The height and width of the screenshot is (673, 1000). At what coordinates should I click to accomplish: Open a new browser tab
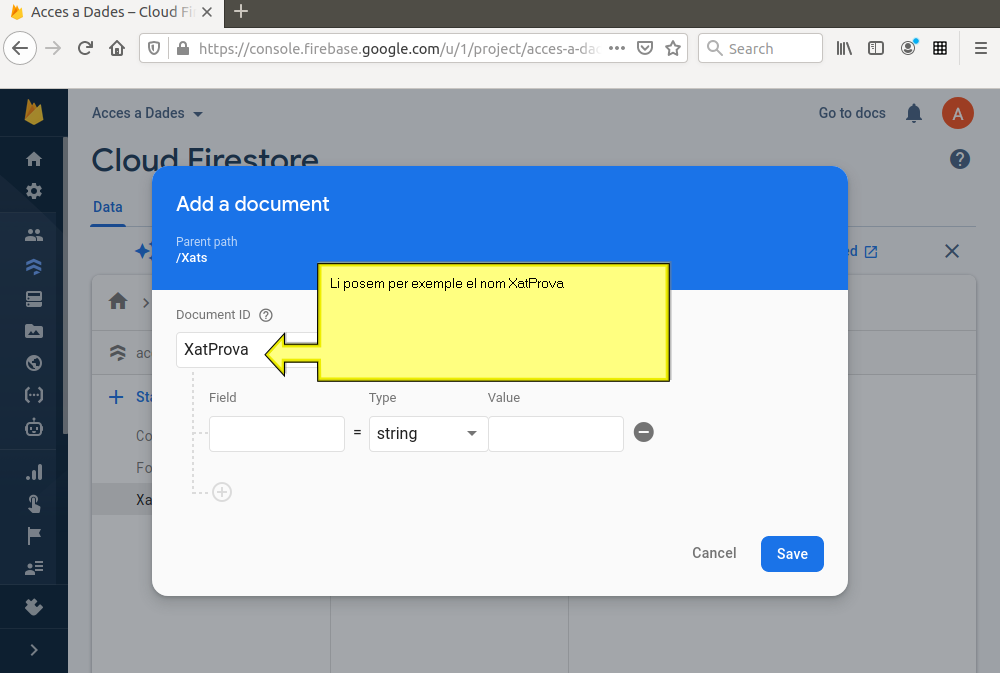coord(240,11)
